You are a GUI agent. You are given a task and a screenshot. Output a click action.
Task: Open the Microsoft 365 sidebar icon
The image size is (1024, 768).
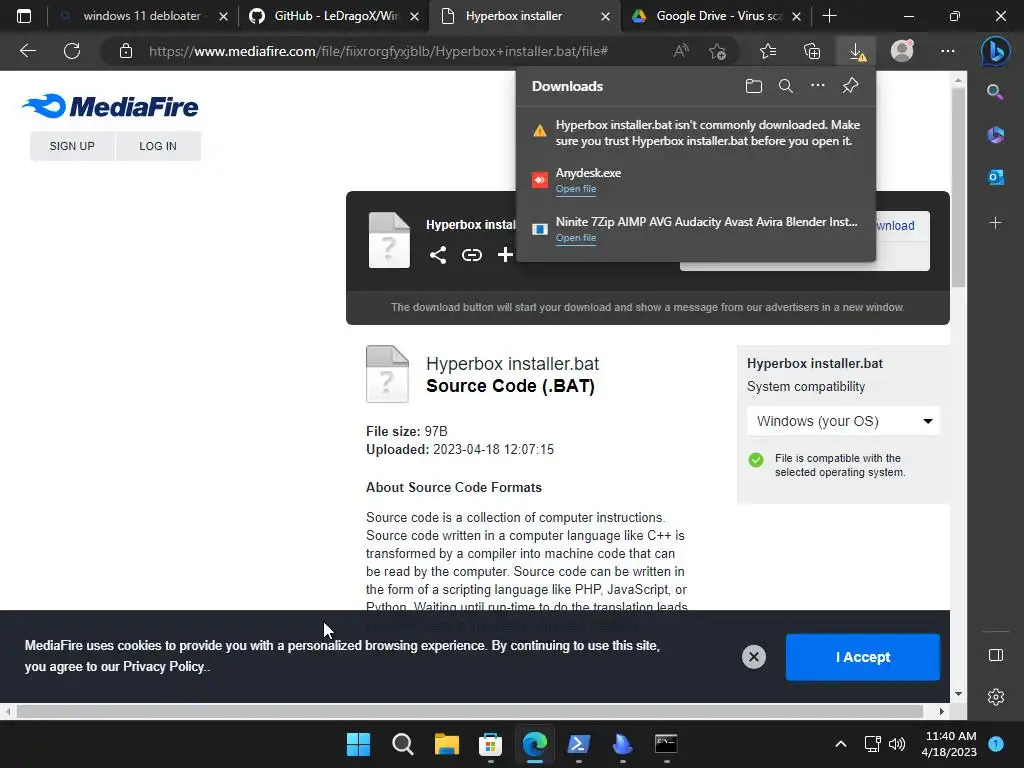995,135
